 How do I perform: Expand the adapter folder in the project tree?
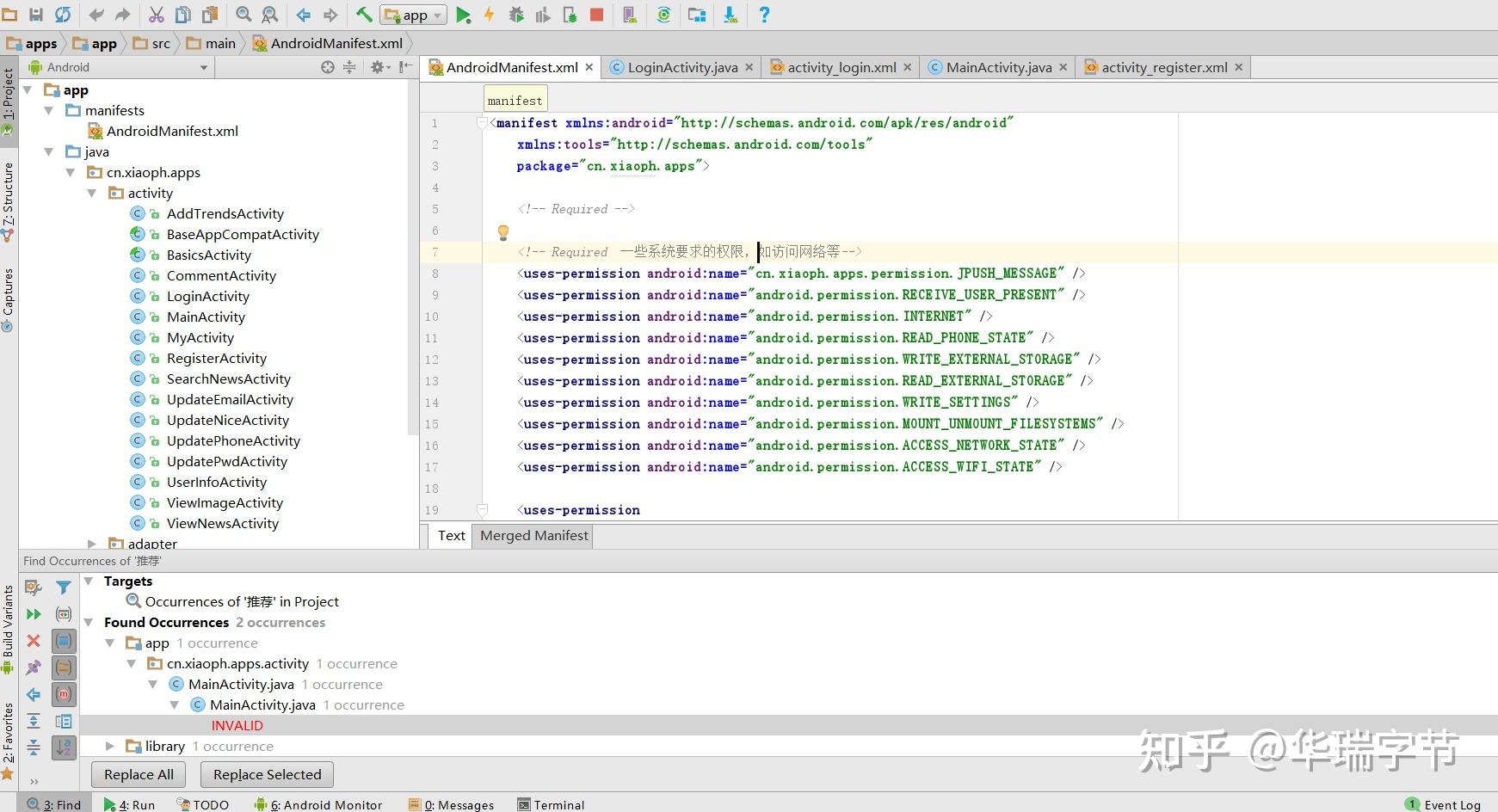(x=93, y=544)
